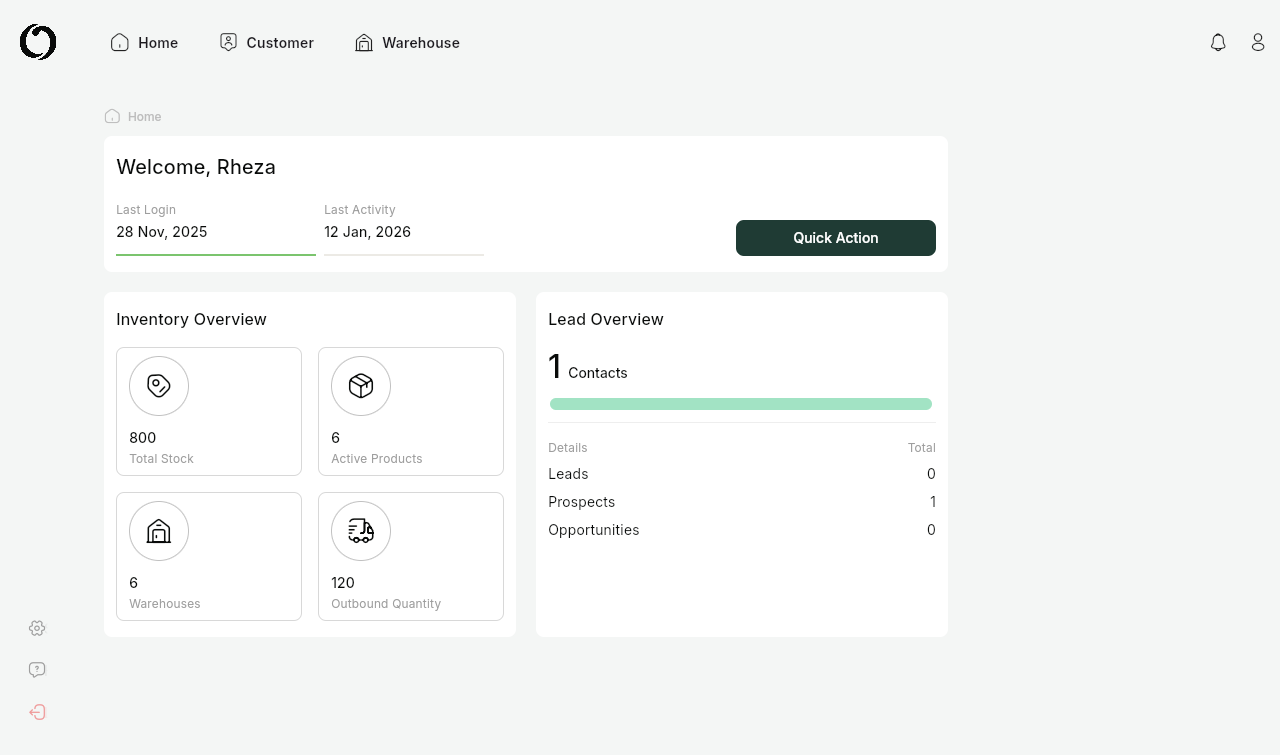Click the breadcrumb home icon
Viewport: 1280px width, 755px height.
(x=113, y=116)
